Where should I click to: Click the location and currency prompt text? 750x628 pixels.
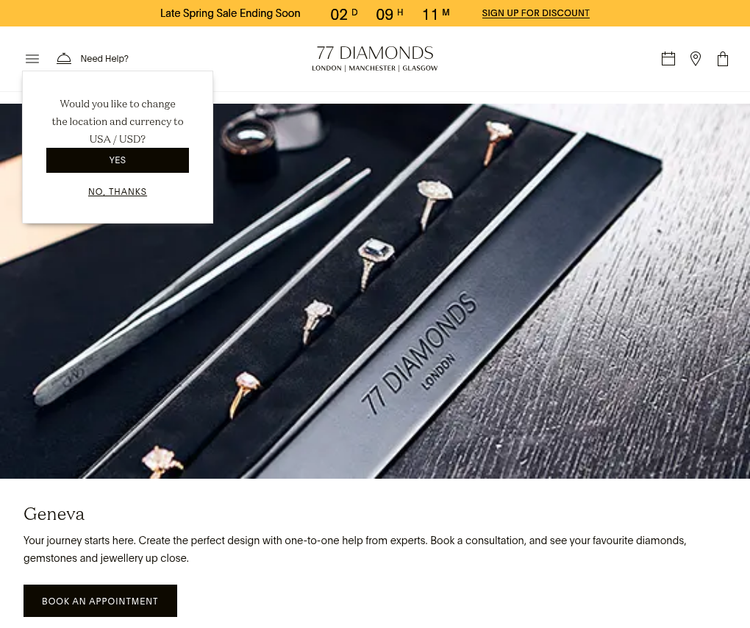pyautogui.click(x=117, y=121)
